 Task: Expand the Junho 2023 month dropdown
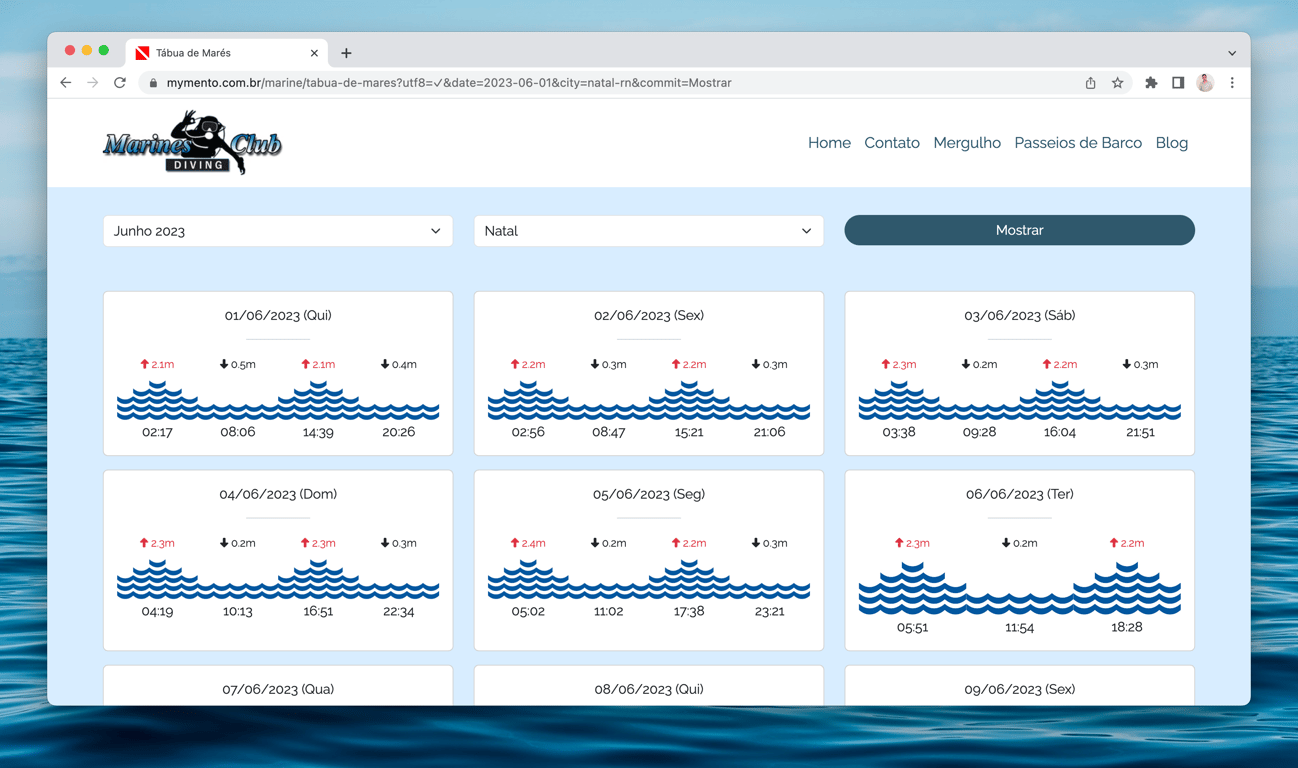point(278,231)
